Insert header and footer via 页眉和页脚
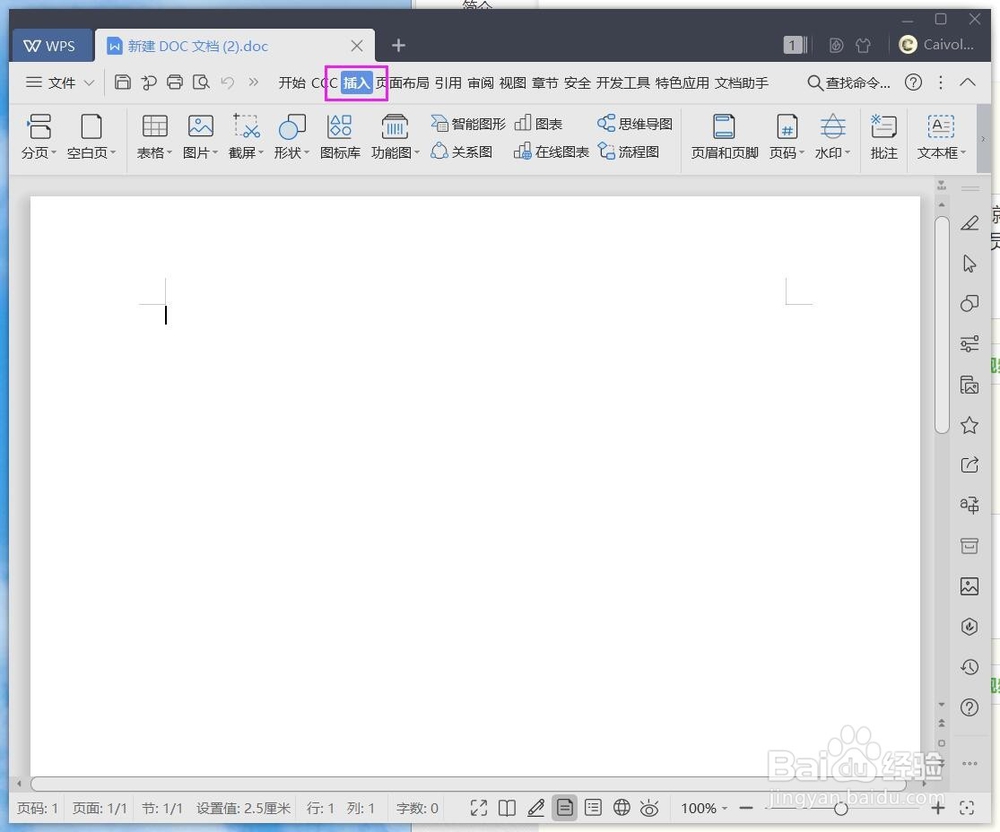The width and height of the screenshot is (1000, 832). (x=723, y=137)
